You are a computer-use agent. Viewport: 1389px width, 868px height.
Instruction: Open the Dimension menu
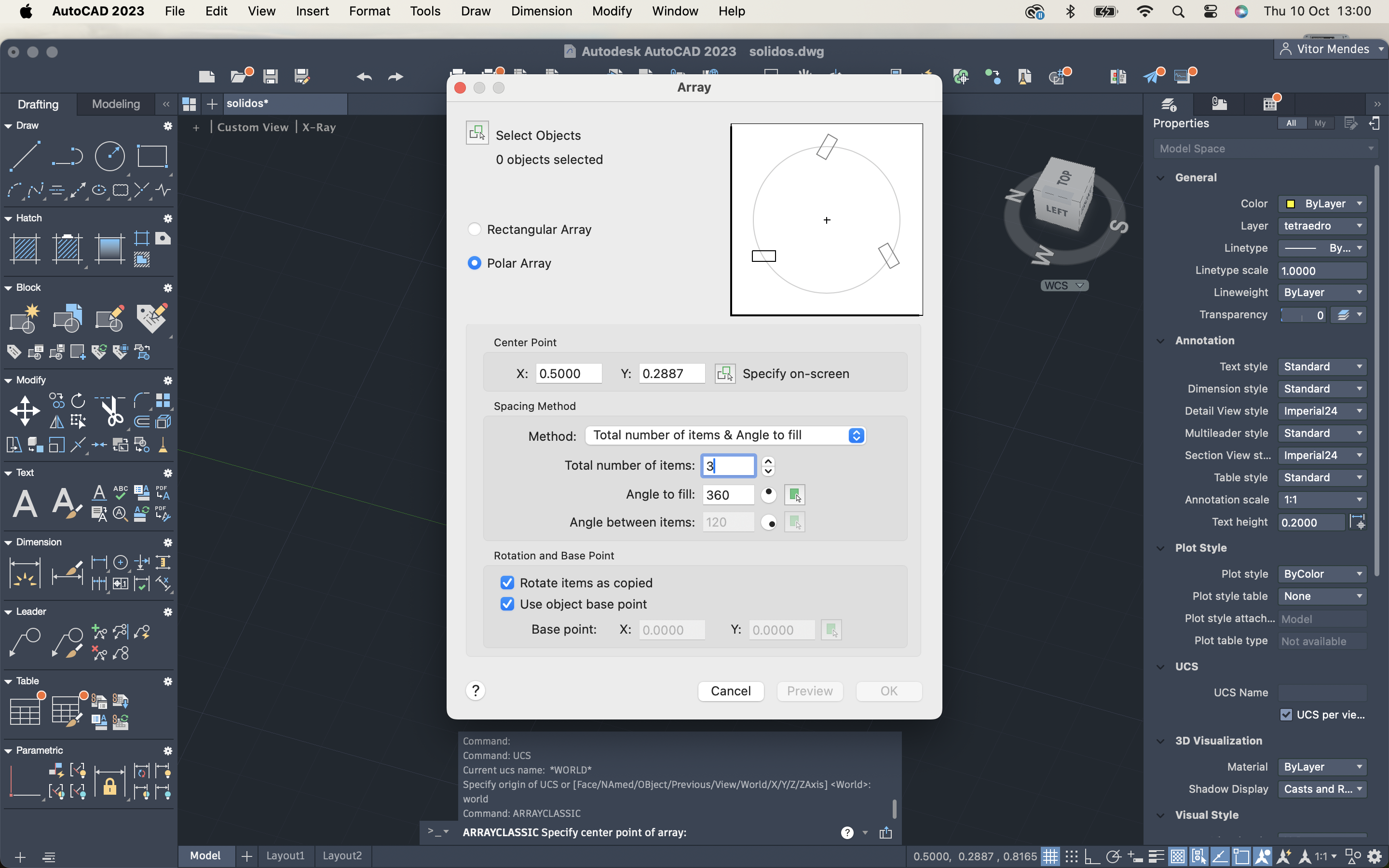541,11
